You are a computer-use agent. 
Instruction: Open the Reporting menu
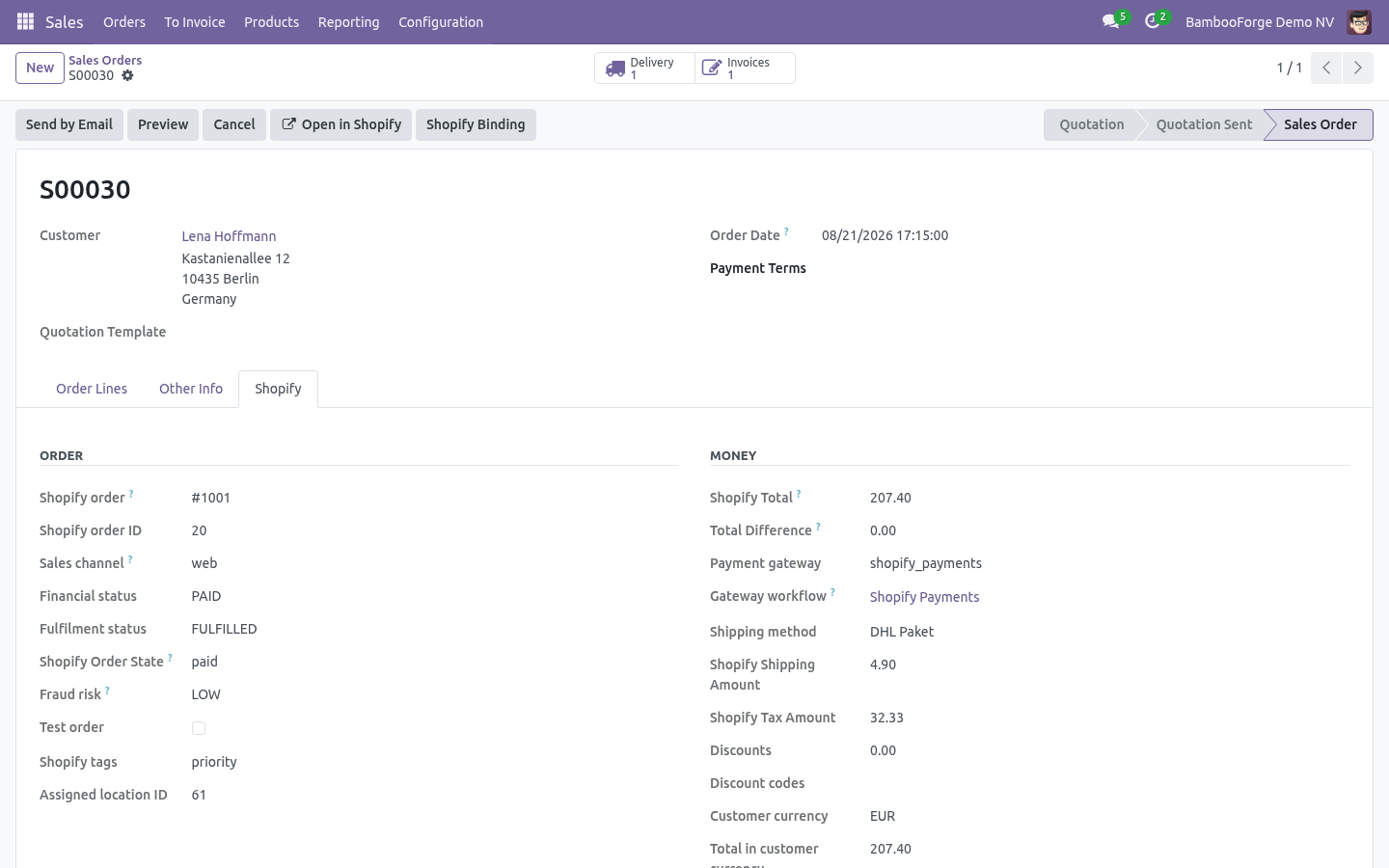pos(348,21)
